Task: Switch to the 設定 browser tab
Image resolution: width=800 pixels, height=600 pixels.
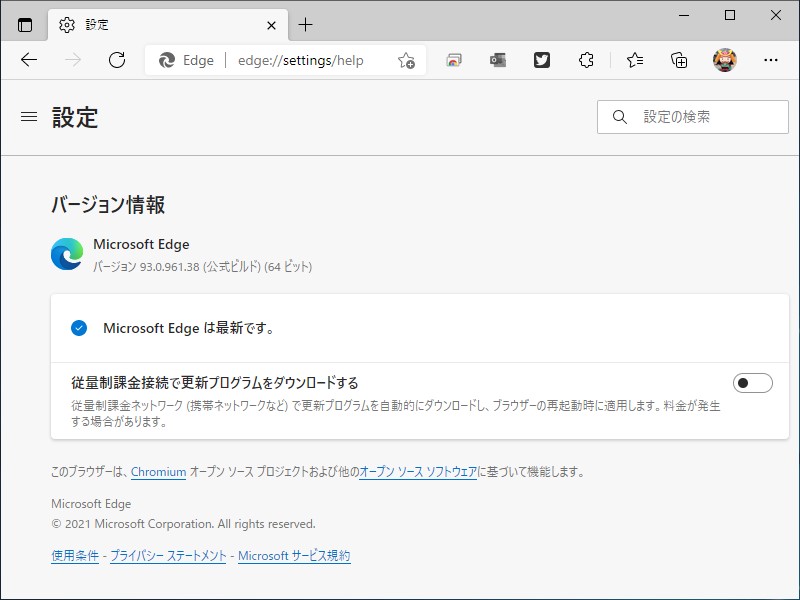Action: coord(150,25)
